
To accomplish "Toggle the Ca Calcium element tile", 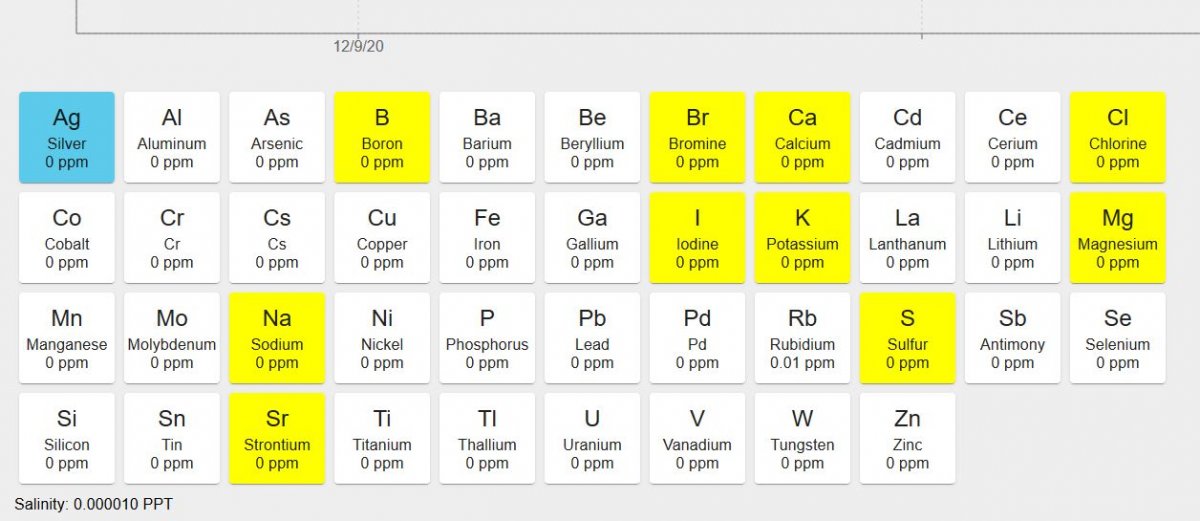I will [x=802, y=137].
